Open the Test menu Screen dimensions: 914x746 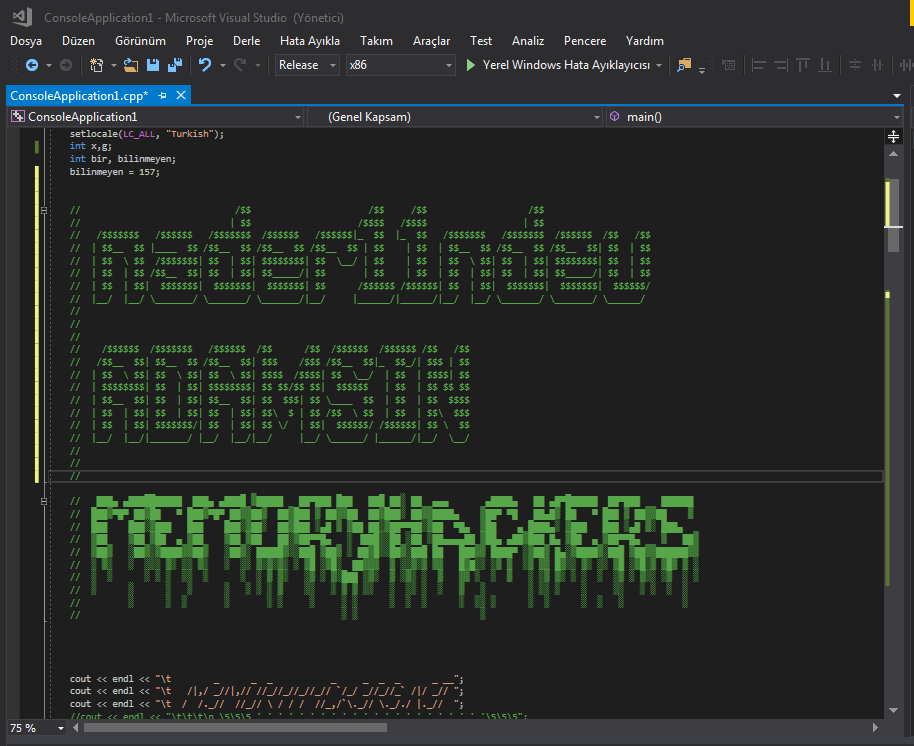point(481,41)
